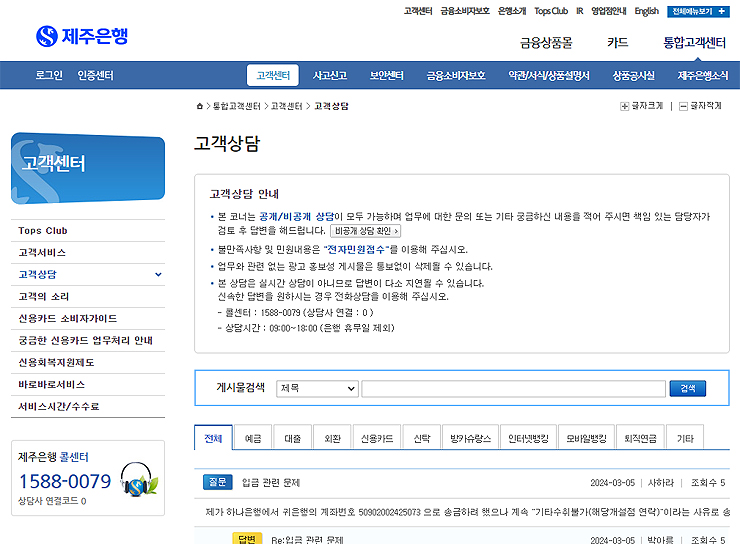Click 통합고객센터 in the breadcrumb
Image resolution: width=740 pixels, height=544 pixels.
236,106
